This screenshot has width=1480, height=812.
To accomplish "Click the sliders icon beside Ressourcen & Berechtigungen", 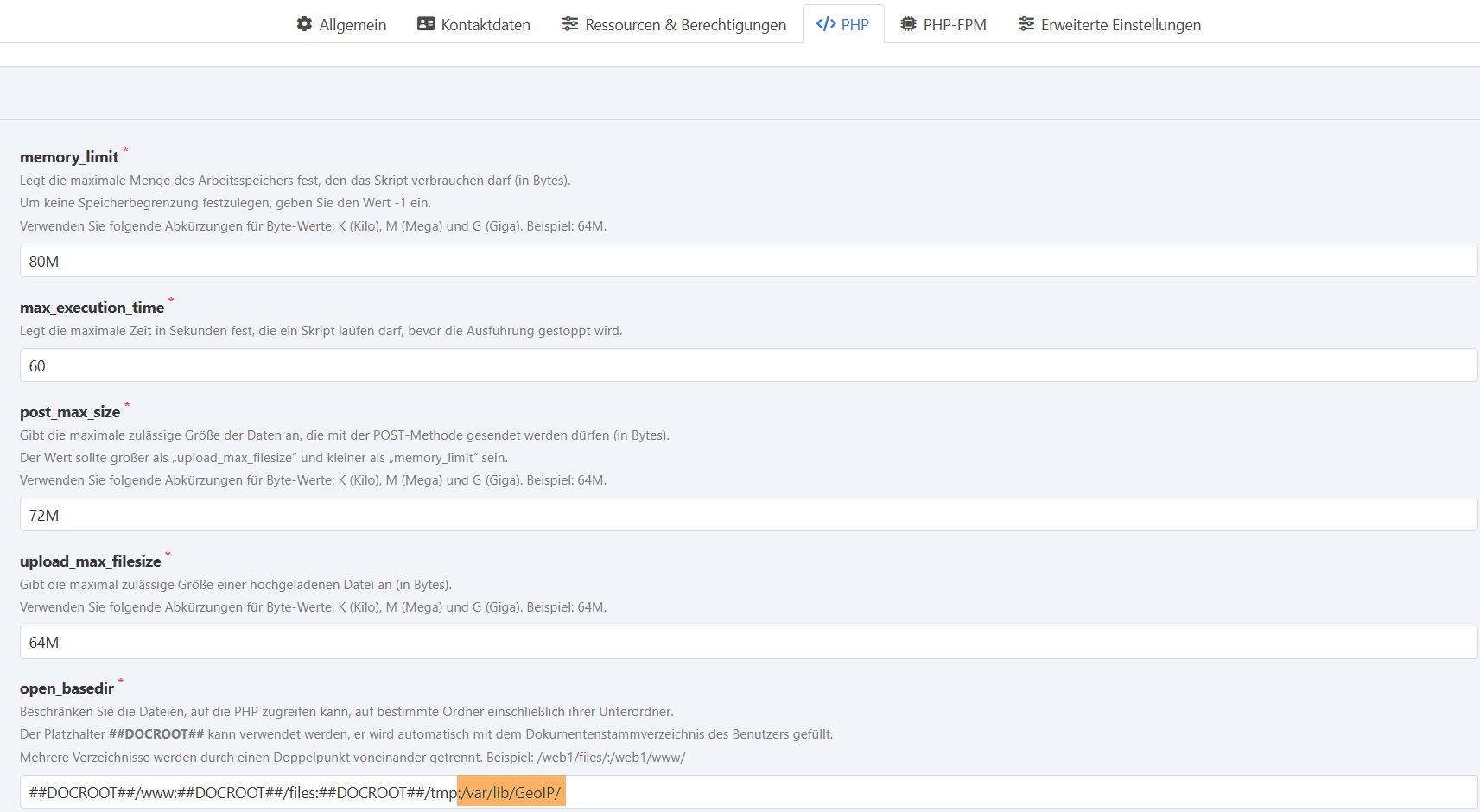I will pos(570,24).
